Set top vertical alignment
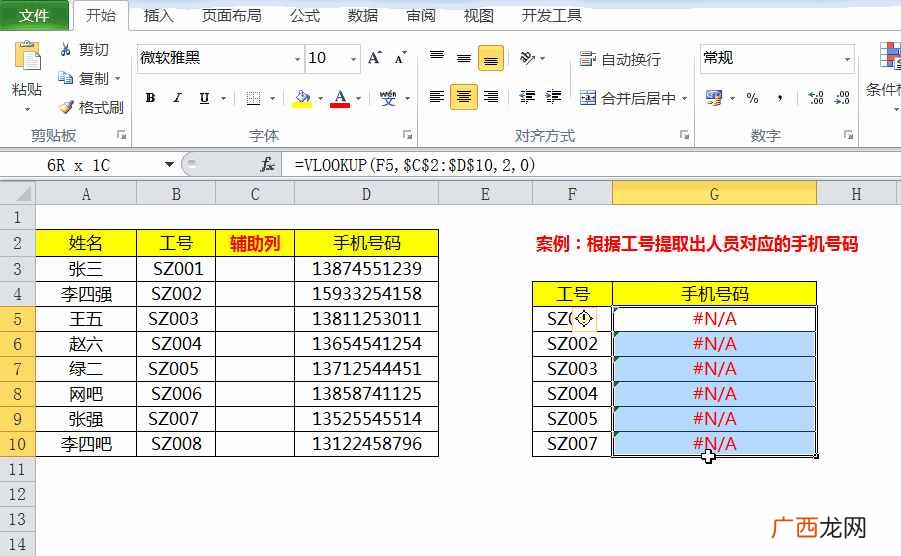 tap(437, 57)
